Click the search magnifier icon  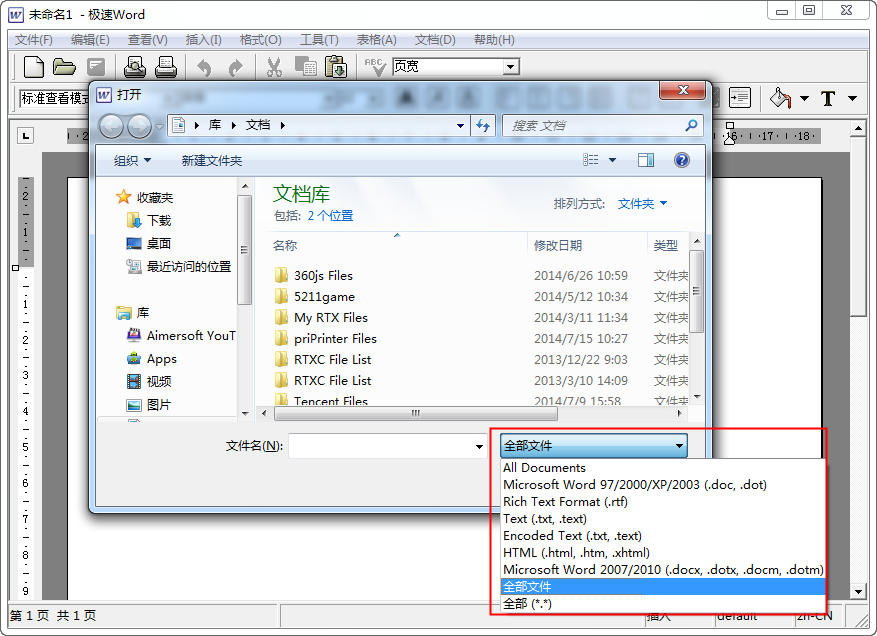click(x=691, y=125)
